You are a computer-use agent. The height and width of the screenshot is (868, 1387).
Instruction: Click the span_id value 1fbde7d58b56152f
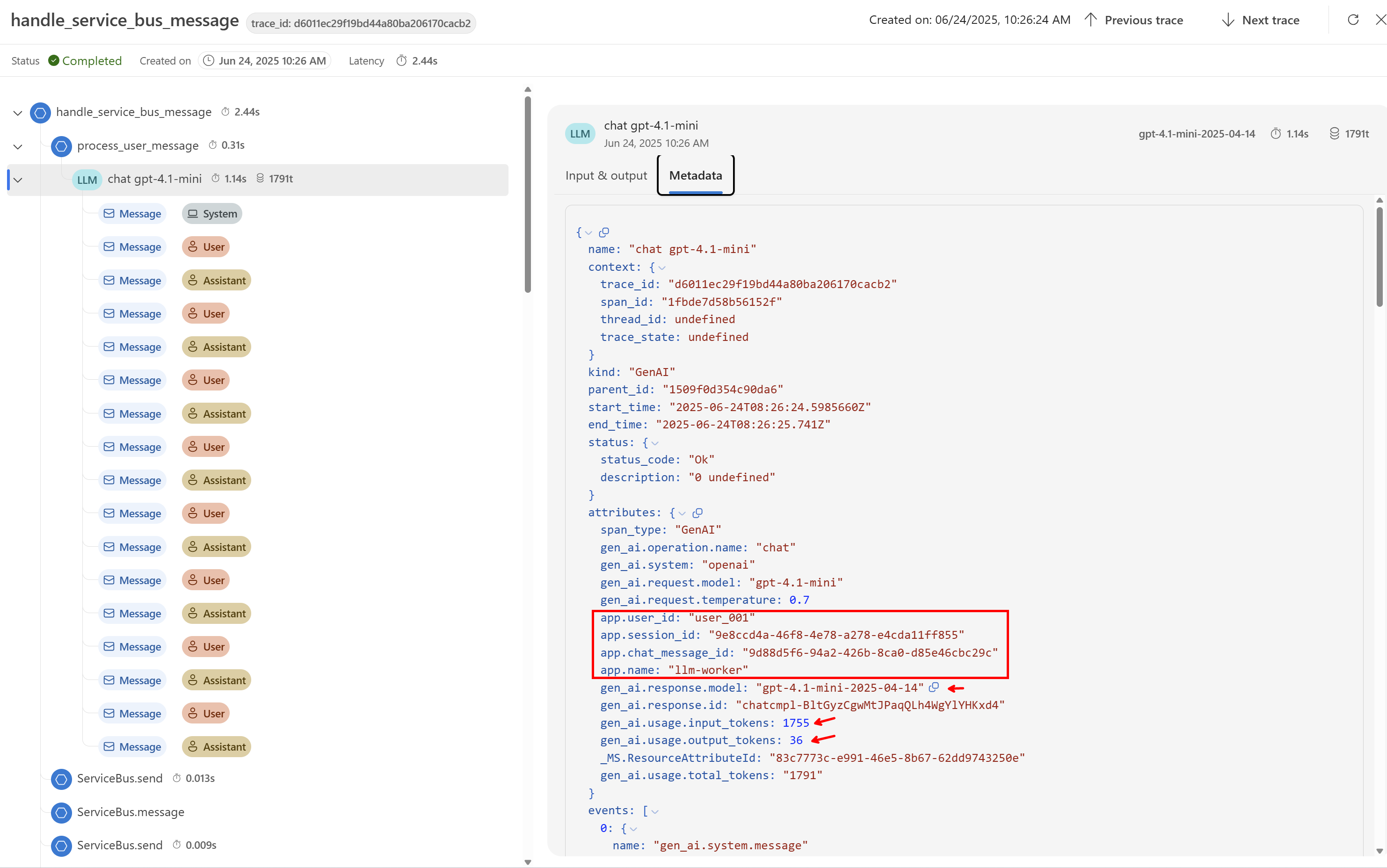coord(722,302)
